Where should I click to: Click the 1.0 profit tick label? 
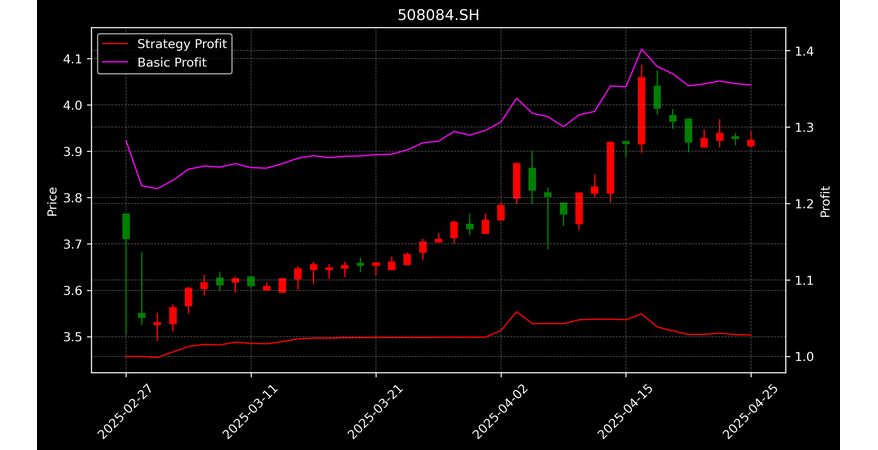[x=804, y=357]
